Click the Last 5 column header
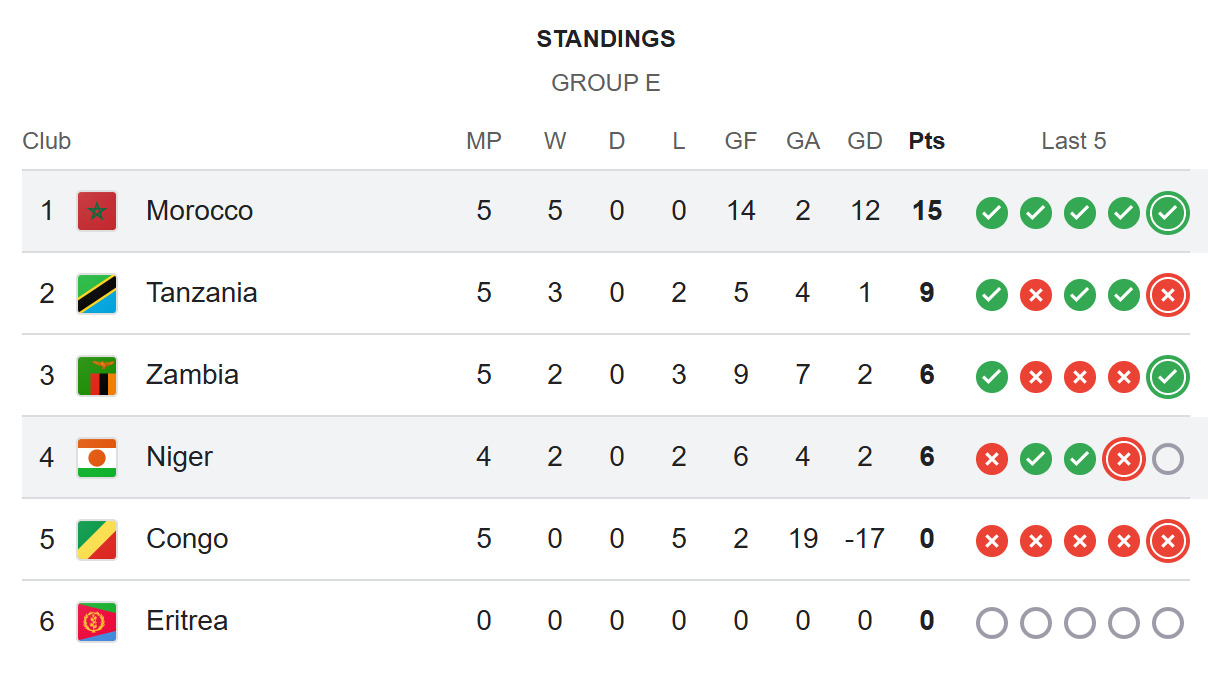 coord(1074,141)
